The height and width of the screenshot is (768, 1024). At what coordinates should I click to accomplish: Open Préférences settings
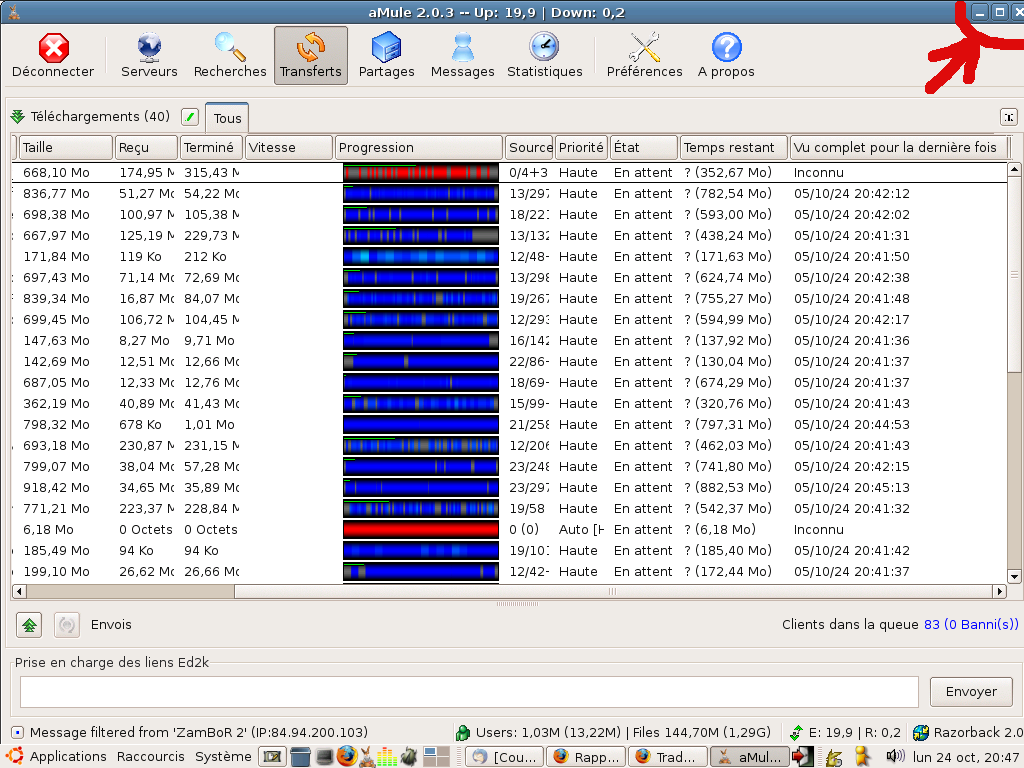pos(644,55)
